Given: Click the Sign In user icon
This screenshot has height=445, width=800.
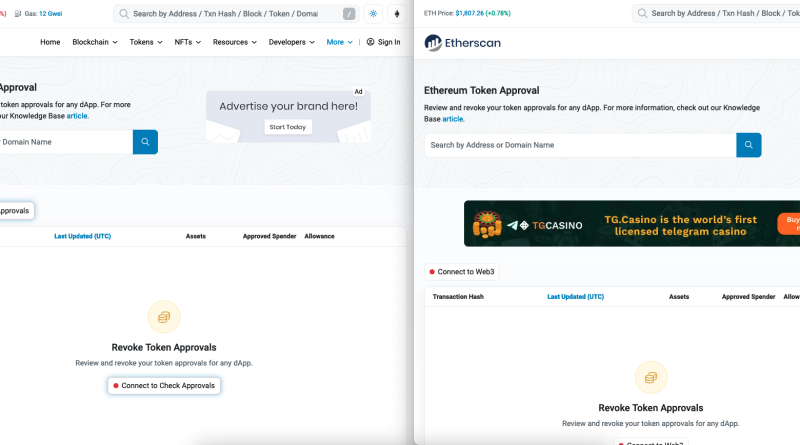Looking at the screenshot, I should coord(370,42).
